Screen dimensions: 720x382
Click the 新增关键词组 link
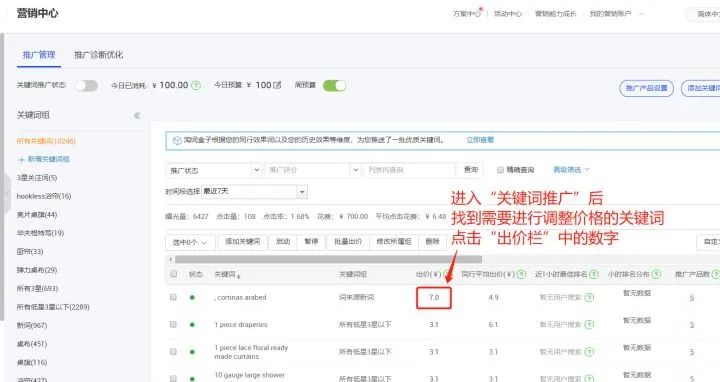(49, 159)
